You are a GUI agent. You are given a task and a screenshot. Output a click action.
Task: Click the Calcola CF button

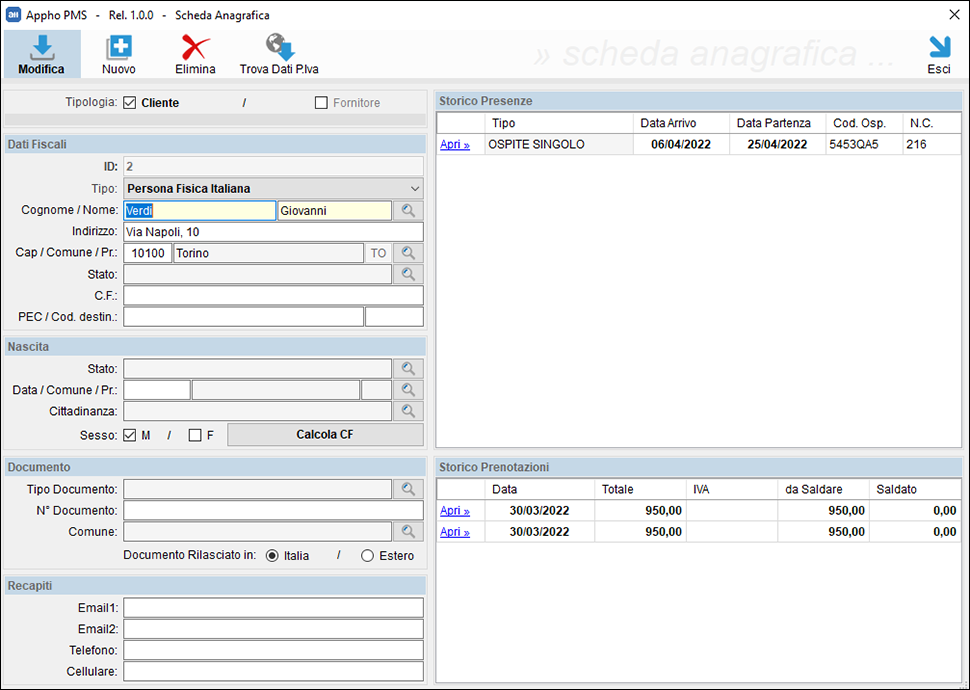(325, 434)
